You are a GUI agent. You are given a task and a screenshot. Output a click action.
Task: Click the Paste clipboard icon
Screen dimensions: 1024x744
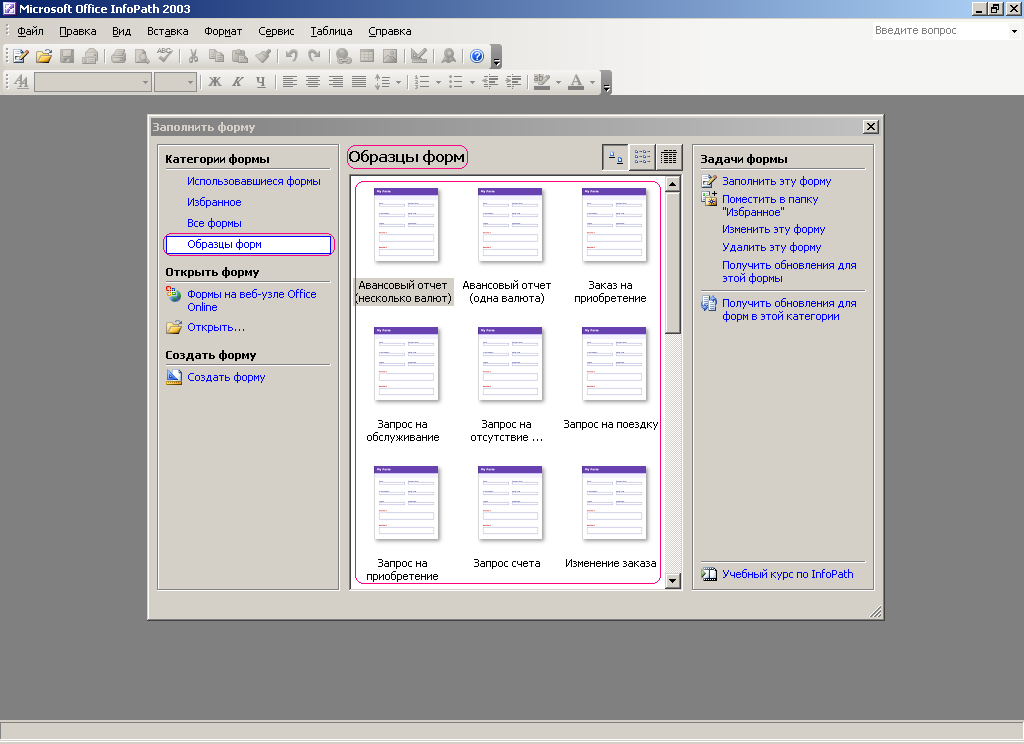point(240,56)
